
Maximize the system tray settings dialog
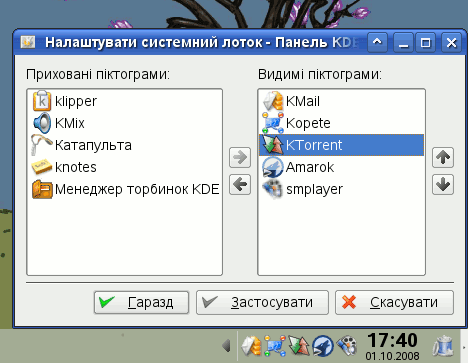click(425, 42)
